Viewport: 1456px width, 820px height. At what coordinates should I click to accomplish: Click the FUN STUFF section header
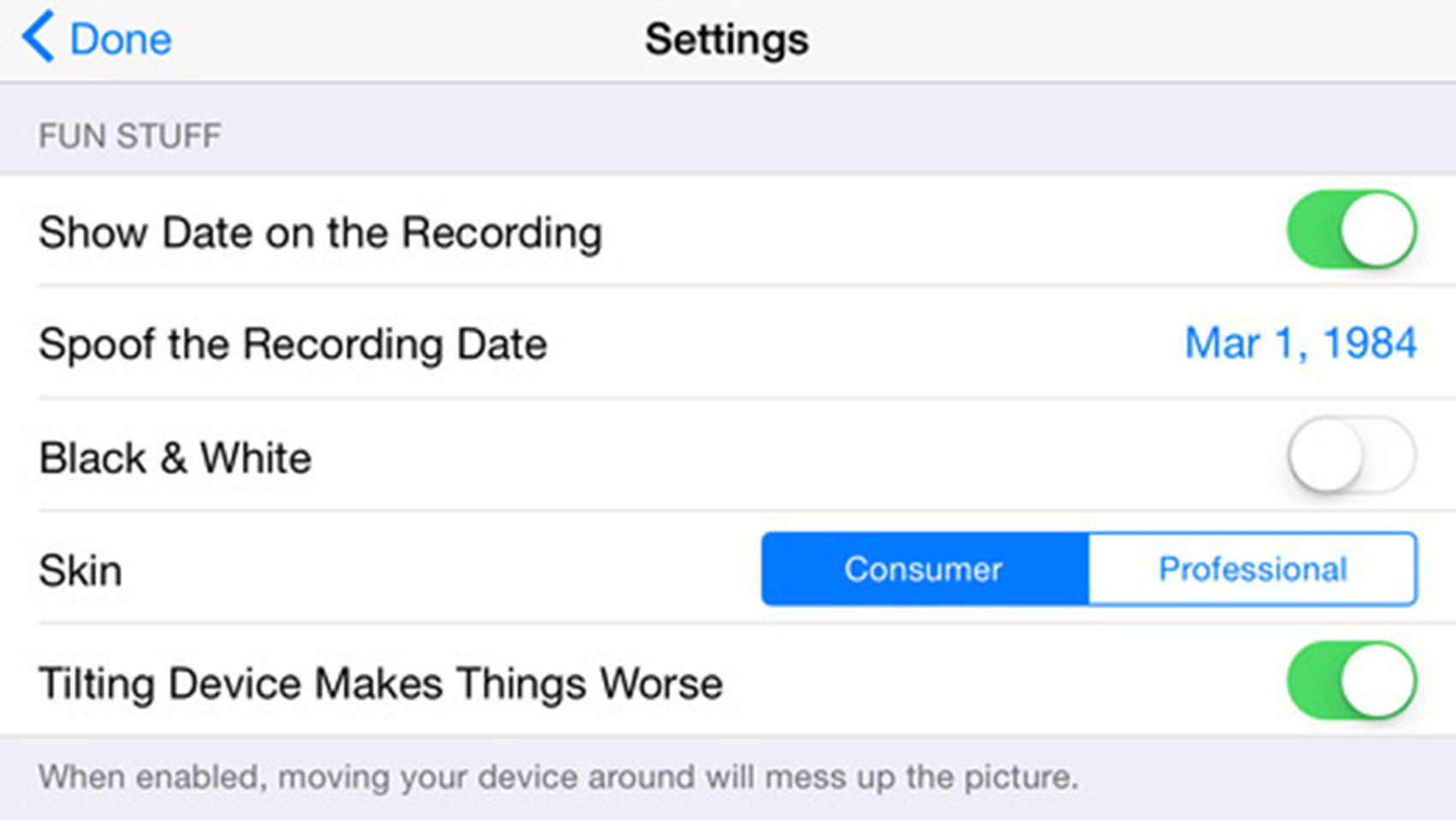129,136
